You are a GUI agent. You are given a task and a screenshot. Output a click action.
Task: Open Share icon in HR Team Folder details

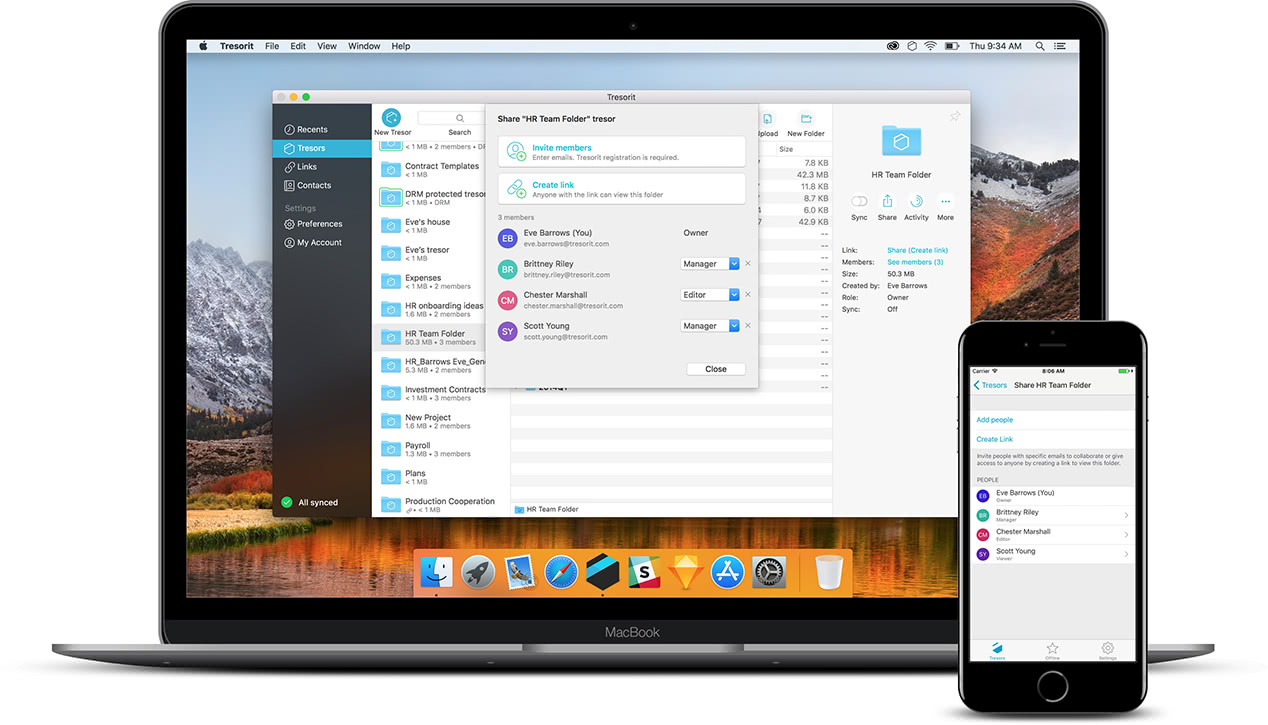coord(887,201)
